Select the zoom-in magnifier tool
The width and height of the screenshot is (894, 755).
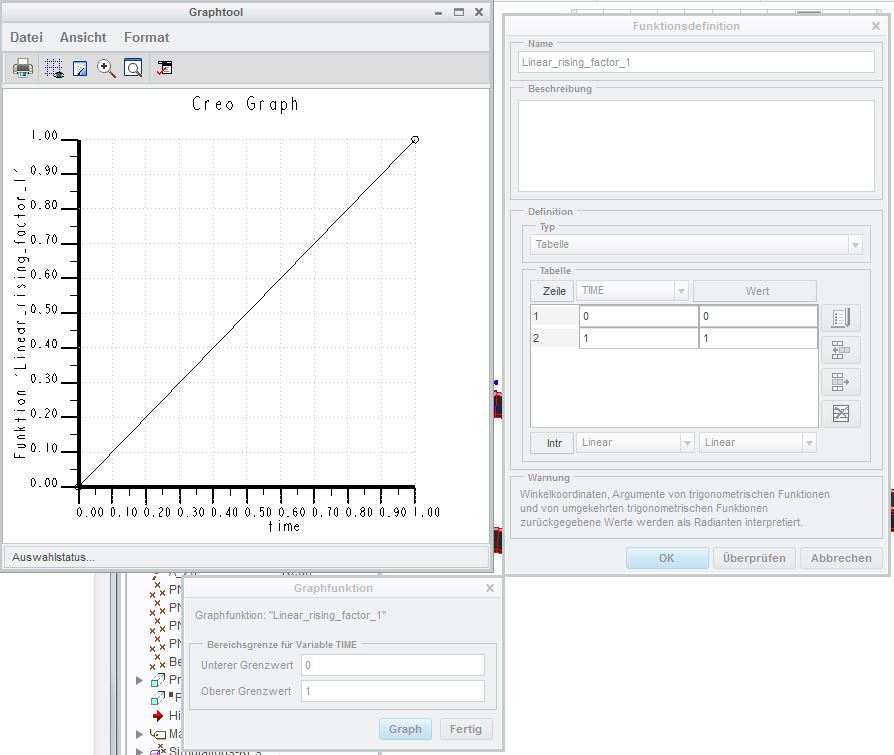click(x=106, y=68)
